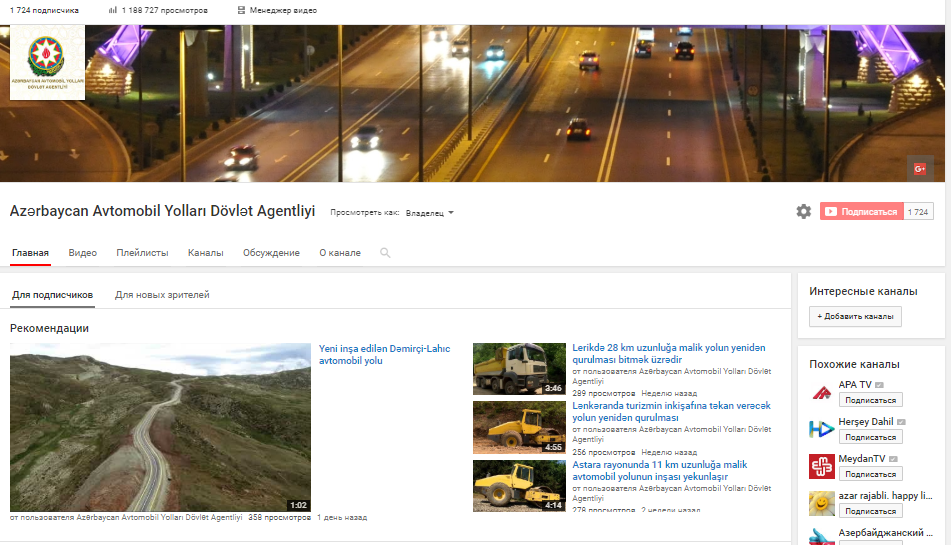Click the red 'Подписаться' button
Image resolution: width=951 pixels, height=545 pixels.
861,212
